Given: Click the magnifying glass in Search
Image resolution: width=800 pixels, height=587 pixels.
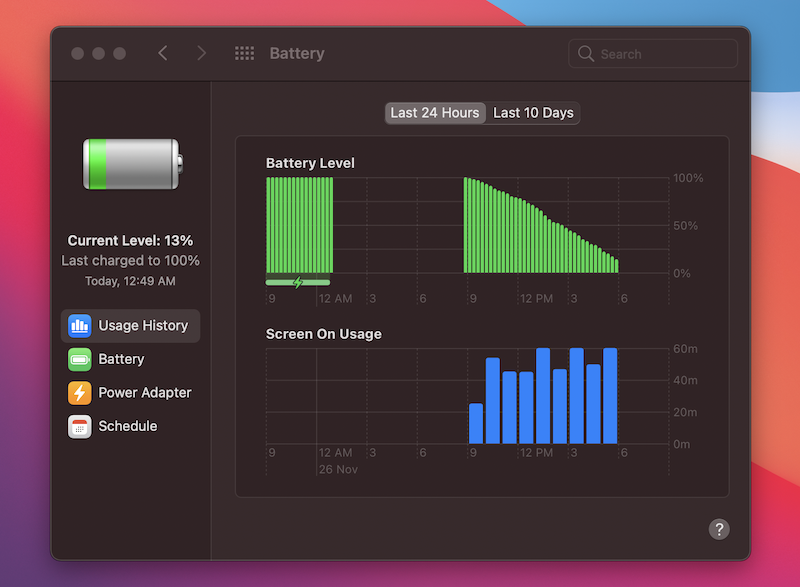Looking at the screenshot, I should [x=586, y=54].
